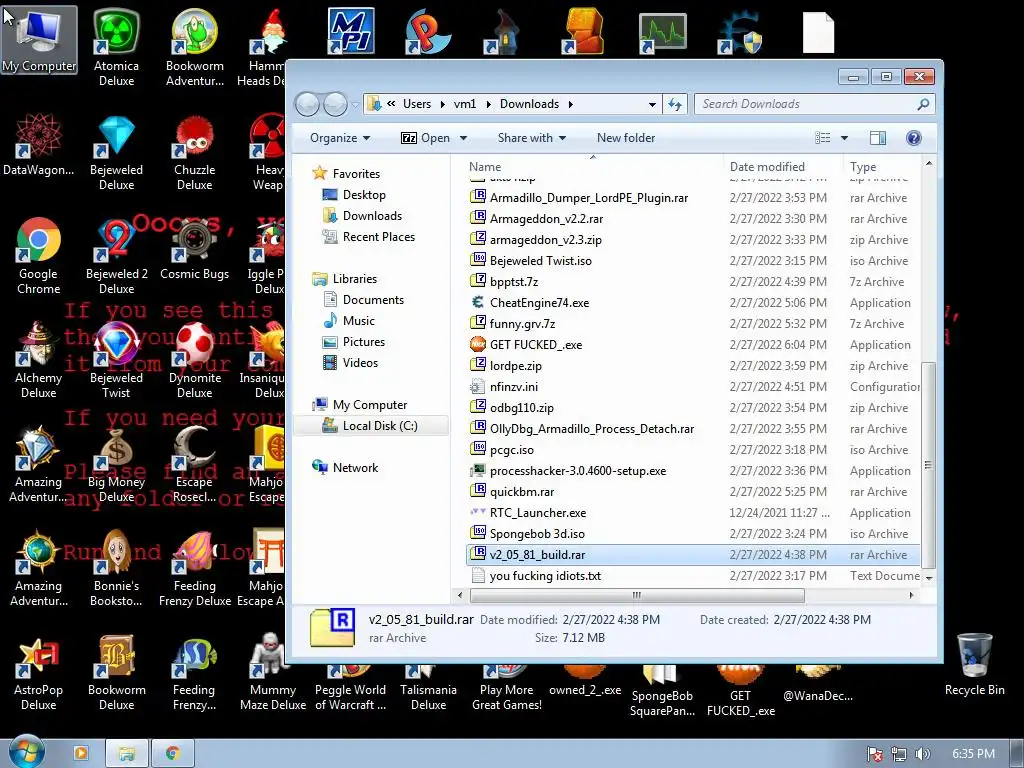Viewport: 1024px width, 768px height.
Task: Toggle the preview pane button
Action: pyautogui.click(x=878, y=138)
